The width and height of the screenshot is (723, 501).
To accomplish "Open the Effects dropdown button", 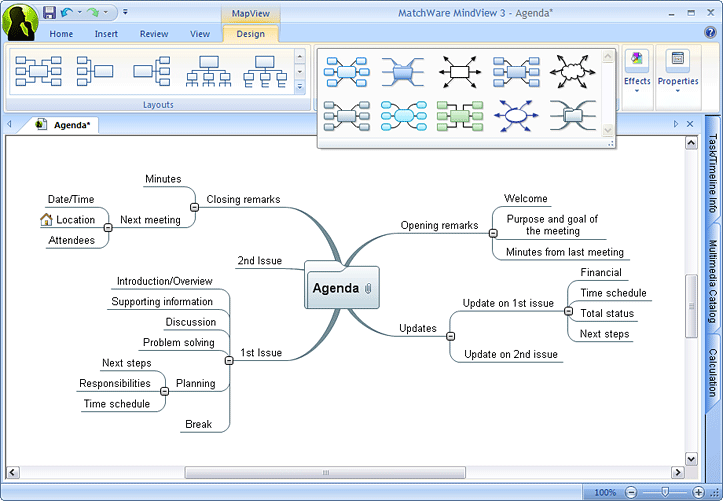I will pos(637,72).
